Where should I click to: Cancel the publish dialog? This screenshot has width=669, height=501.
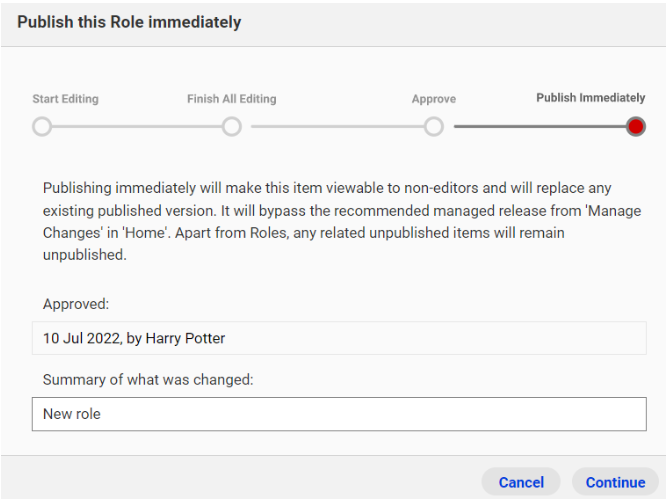(521, 482)
